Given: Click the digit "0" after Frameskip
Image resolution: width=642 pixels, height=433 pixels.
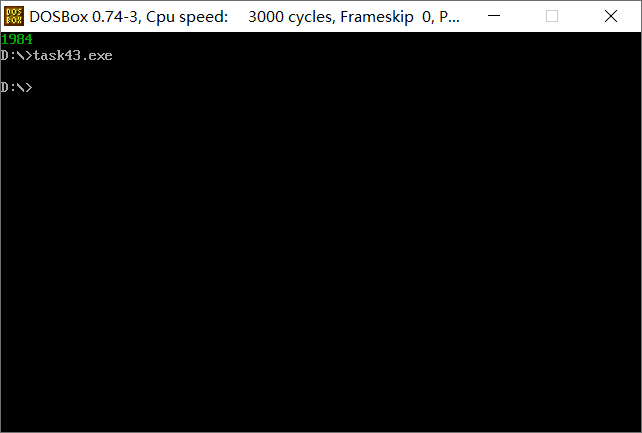Looking at the screenshot, I should (426, 17).
